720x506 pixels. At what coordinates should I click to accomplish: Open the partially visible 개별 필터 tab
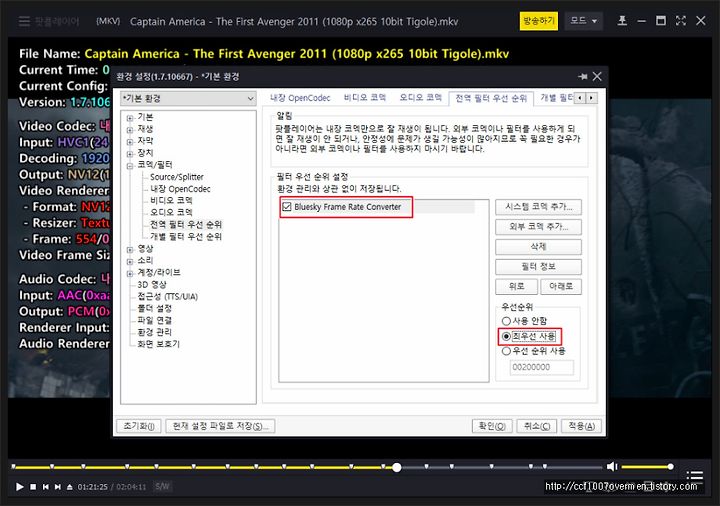point(556,98)
